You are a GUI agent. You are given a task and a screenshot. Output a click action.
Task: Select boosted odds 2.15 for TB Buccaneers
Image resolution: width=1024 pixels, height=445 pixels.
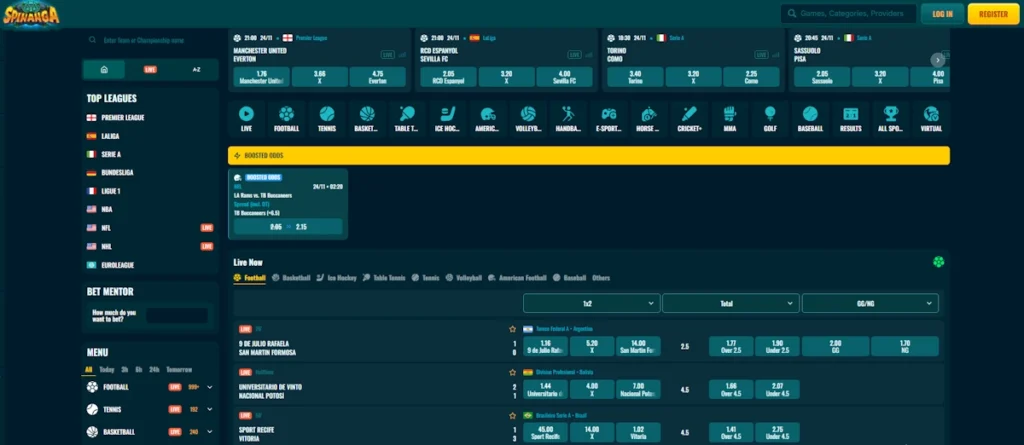288,227
